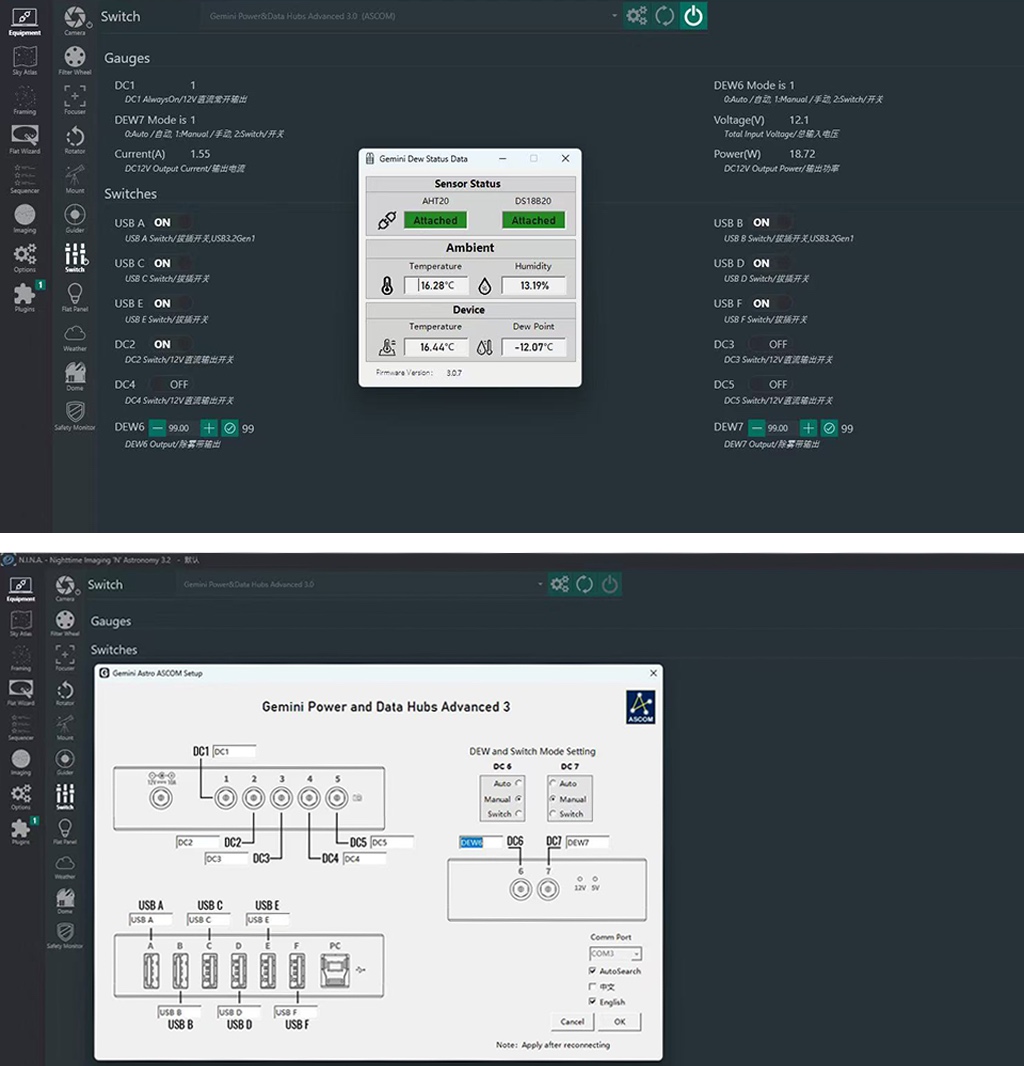Select Weather cloud icon beside Dew Status window

pyautogui.click(x=75, y=337)
